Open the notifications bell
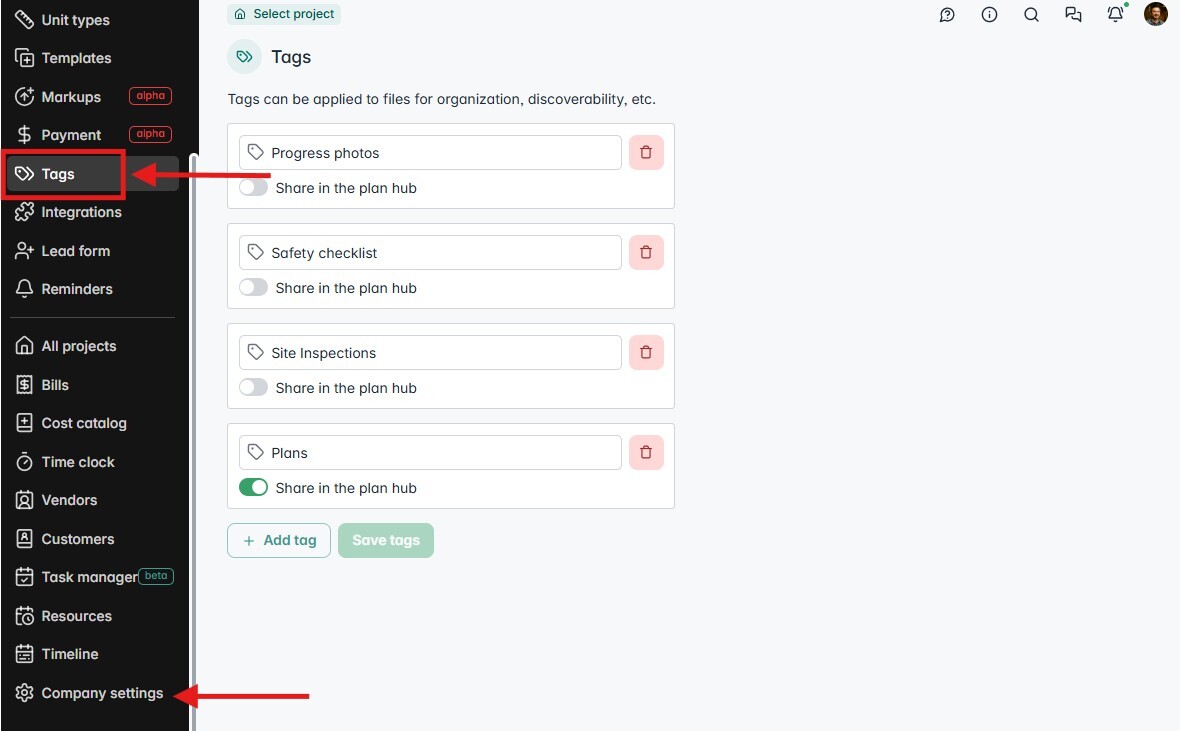Image resolution: width=1180 pixels, height=731 pixels. click(1115, 15)
